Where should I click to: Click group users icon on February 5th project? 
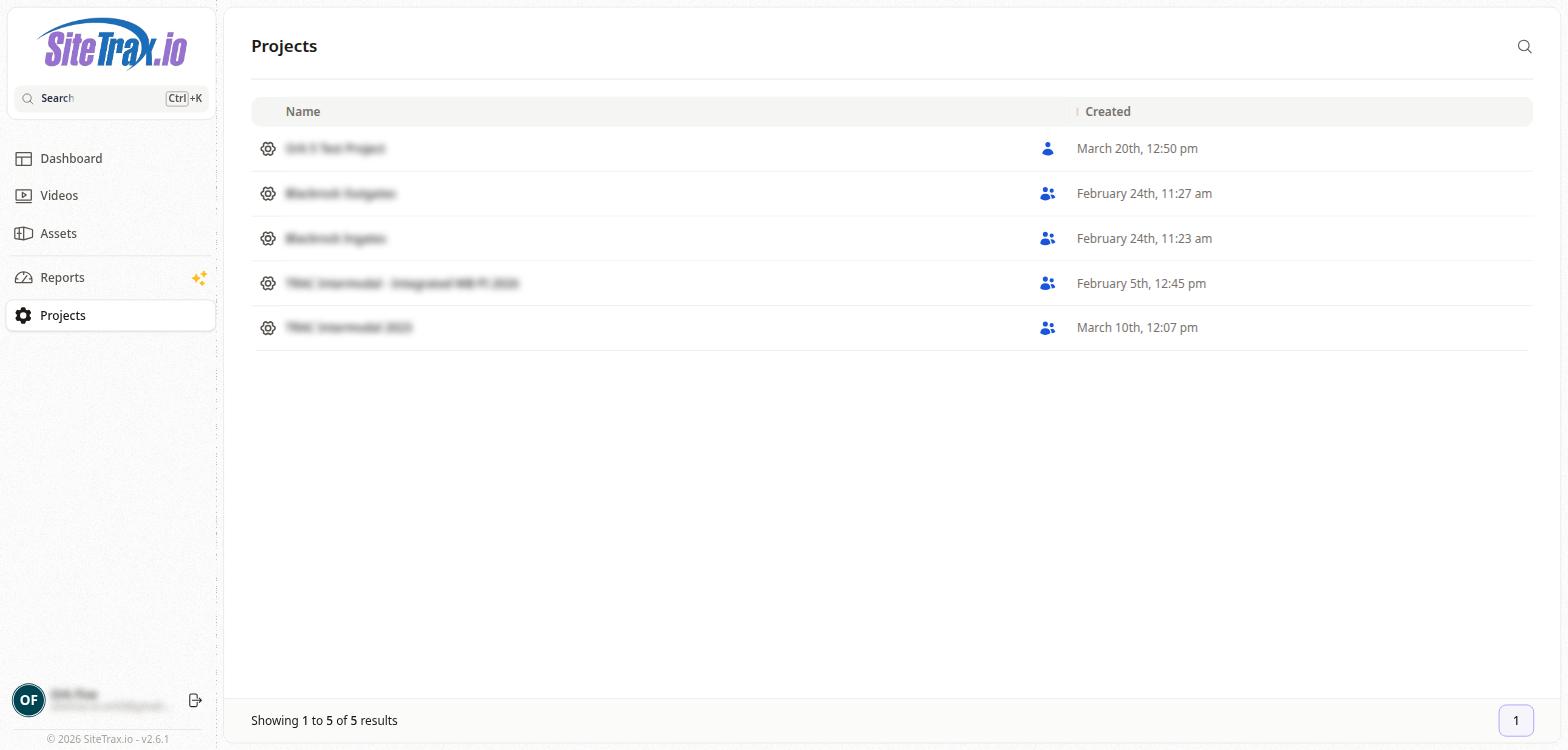pyautogui.click(x=1047, y=284)
